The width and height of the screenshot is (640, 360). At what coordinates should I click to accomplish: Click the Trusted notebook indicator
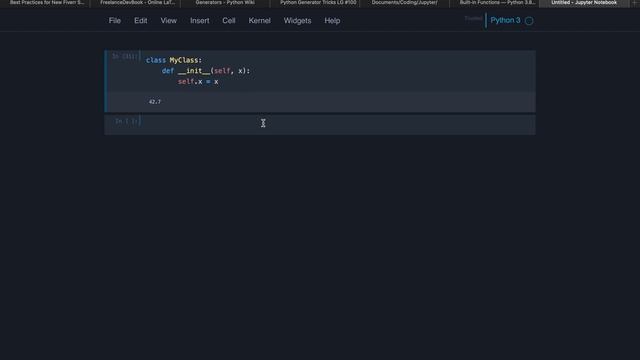coord(473,18)
